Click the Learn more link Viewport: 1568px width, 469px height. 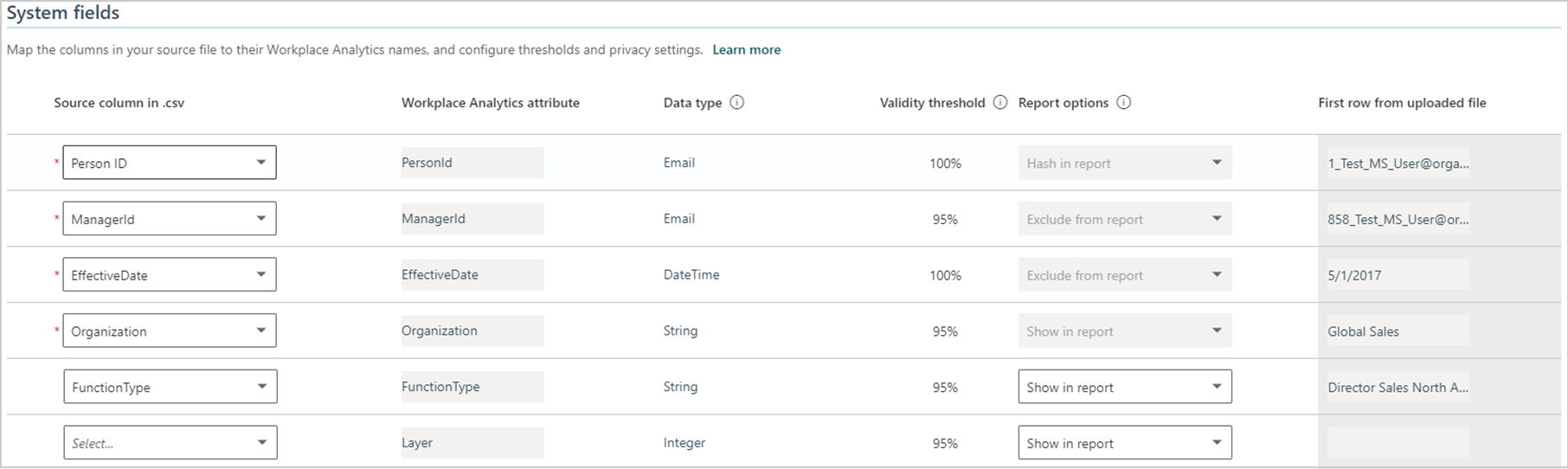pos(747,49)
